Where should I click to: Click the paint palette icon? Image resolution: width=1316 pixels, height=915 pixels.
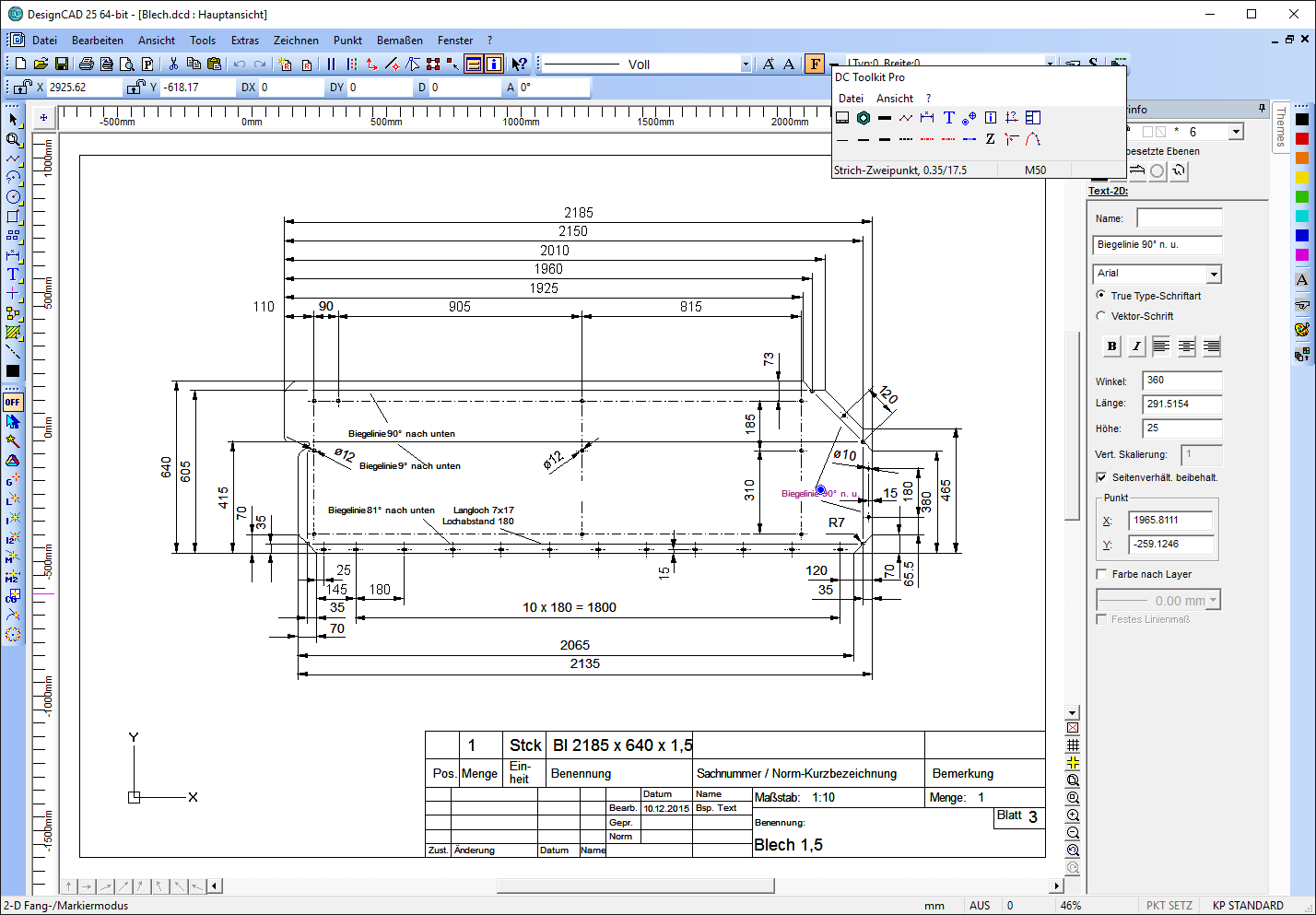[1301, 329]
